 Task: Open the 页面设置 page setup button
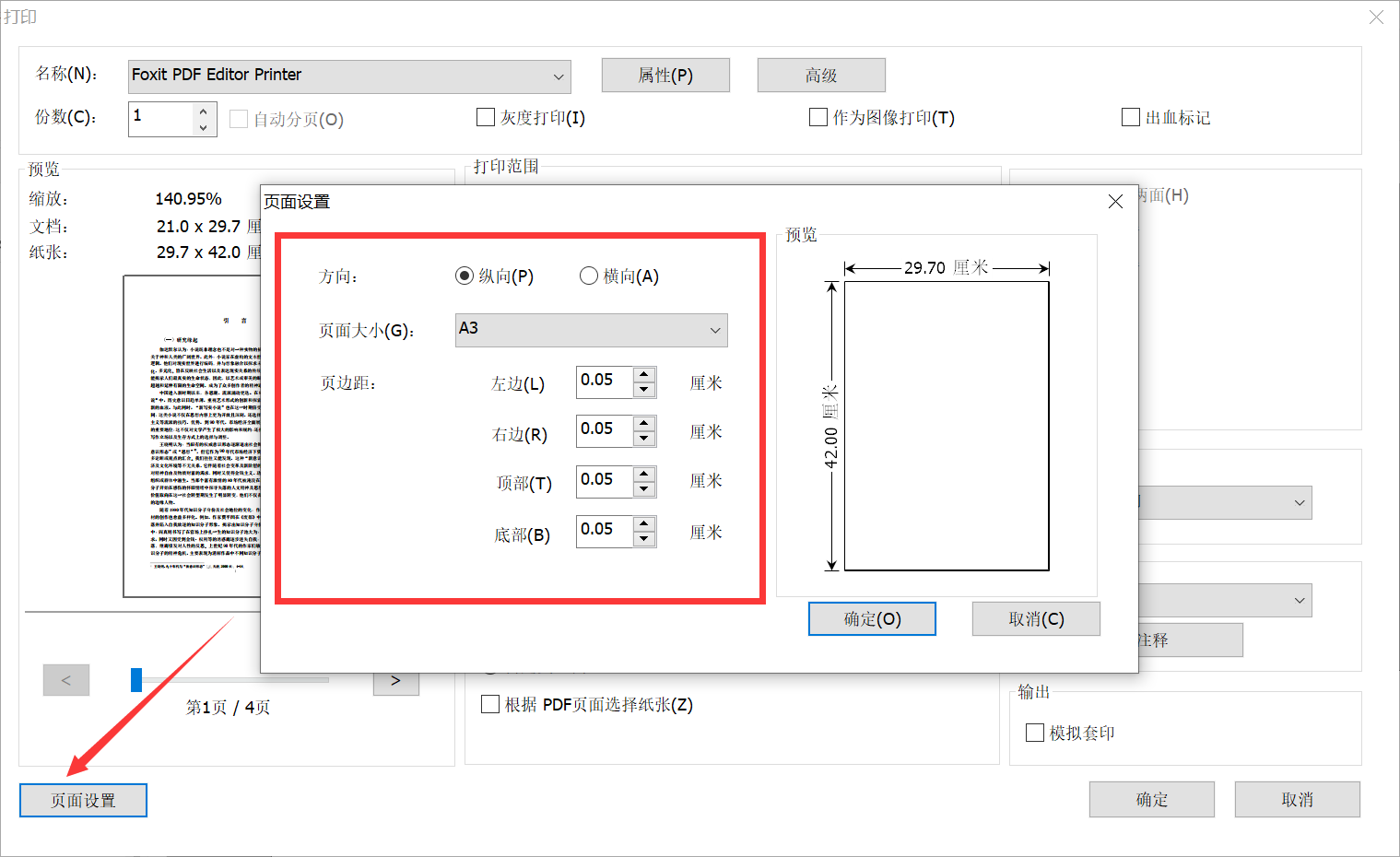click(83, 800)
